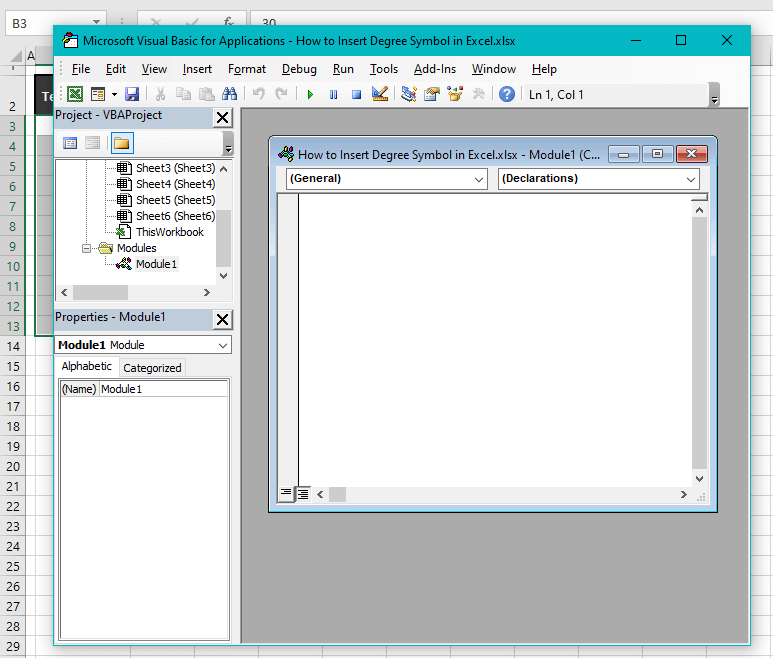This screenshot has height=658, width=773.
Task: Click the Full Module View button
Action: click(x=303, y=493)
